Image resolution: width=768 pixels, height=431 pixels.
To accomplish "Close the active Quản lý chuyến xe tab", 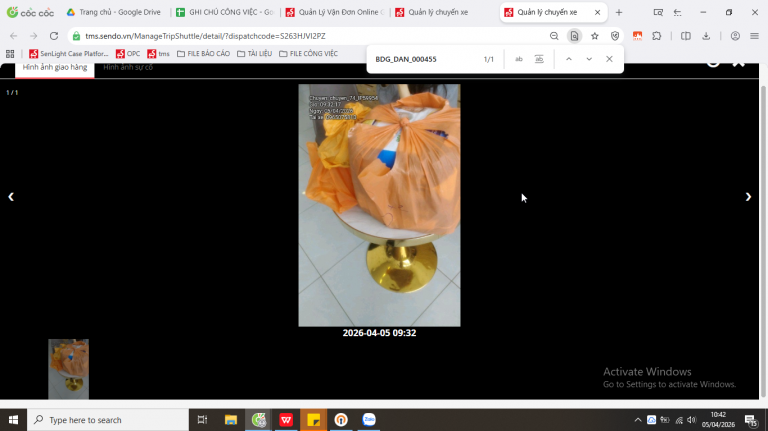I will [598, 12].
